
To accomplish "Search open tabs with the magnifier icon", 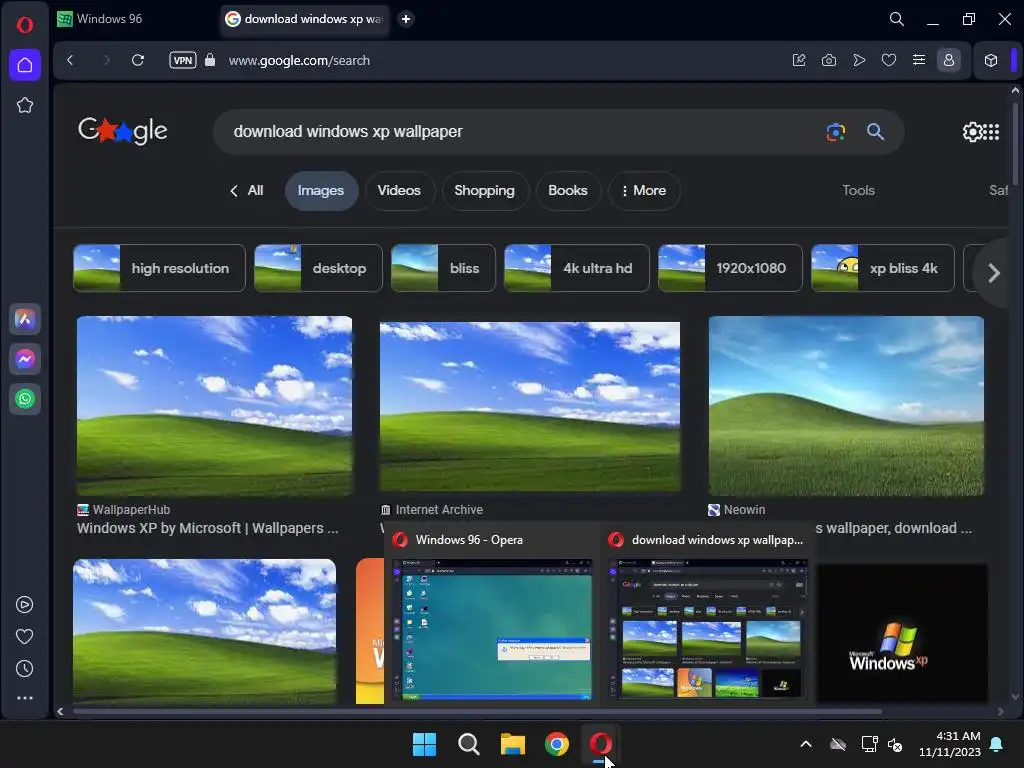I will (x=897, y=19).
